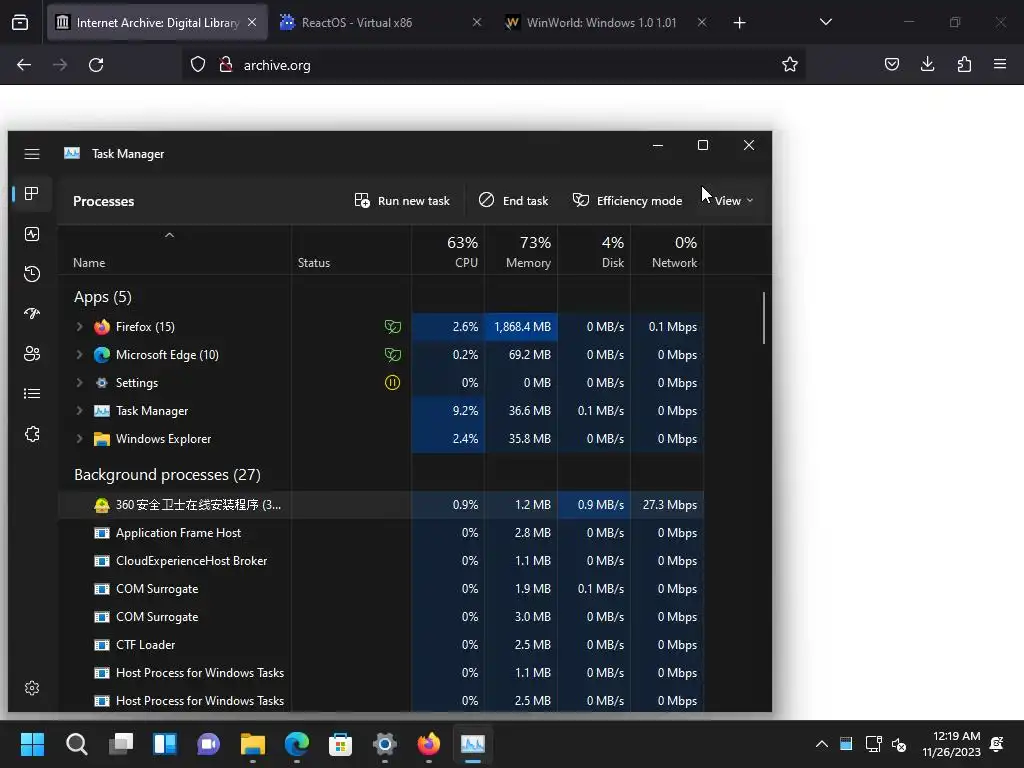The image size is (1024, 768).
Task: Open the Task Manager hamburger navigation menu
Action: point(32,153)
